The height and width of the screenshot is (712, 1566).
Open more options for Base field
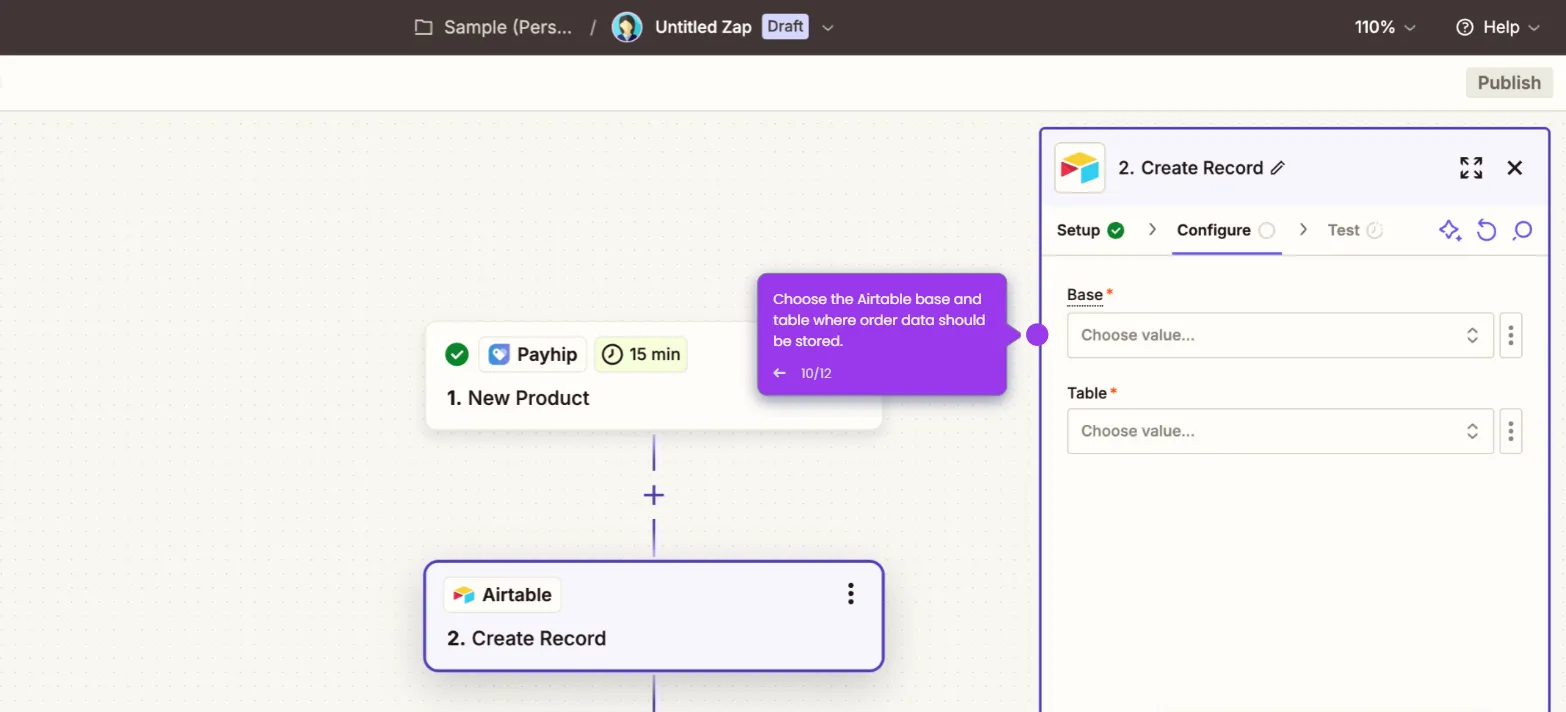(x=1511, y=335)
